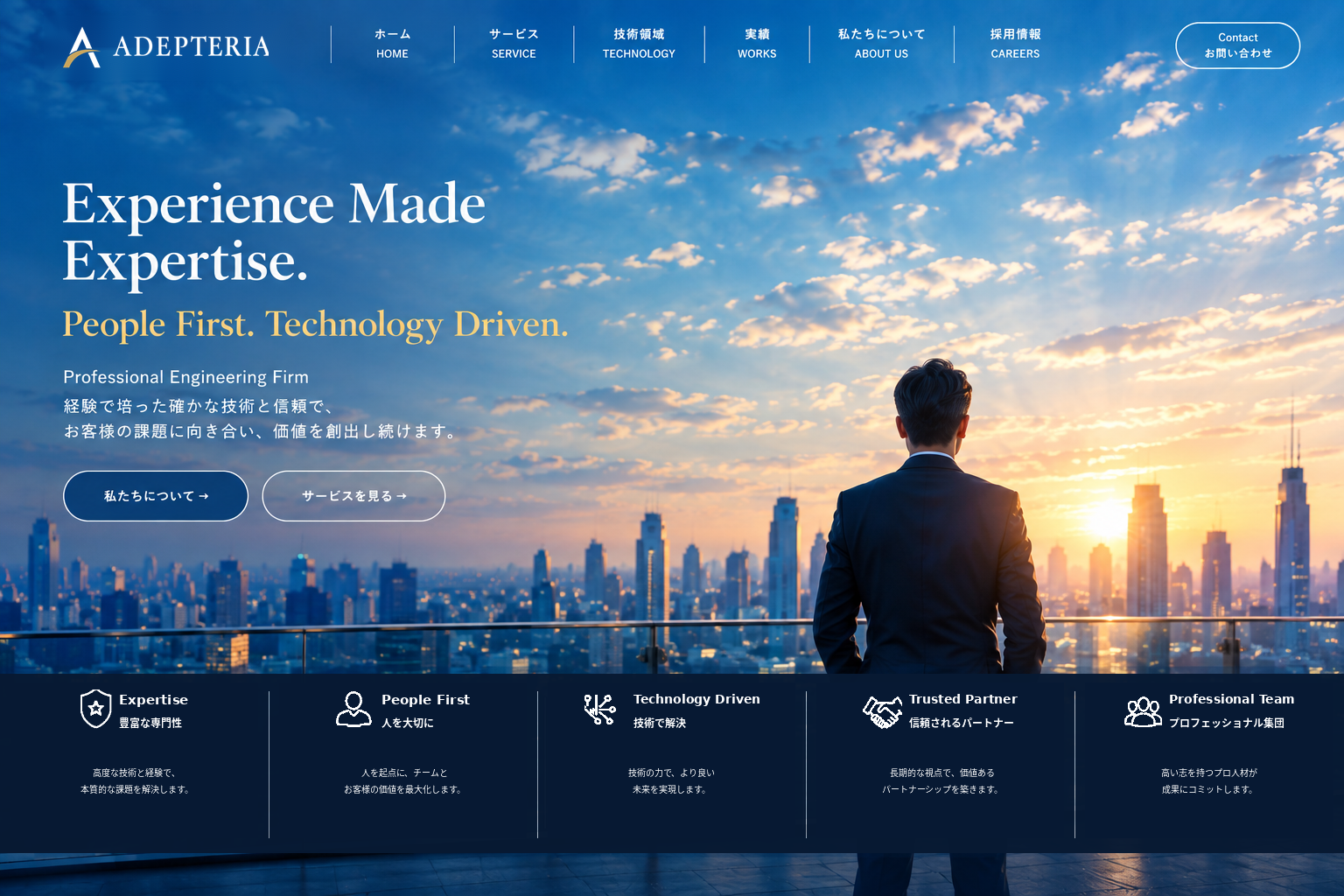
Task: Click the 人を大切に subtitle
Action: click(x=408, y=723)
